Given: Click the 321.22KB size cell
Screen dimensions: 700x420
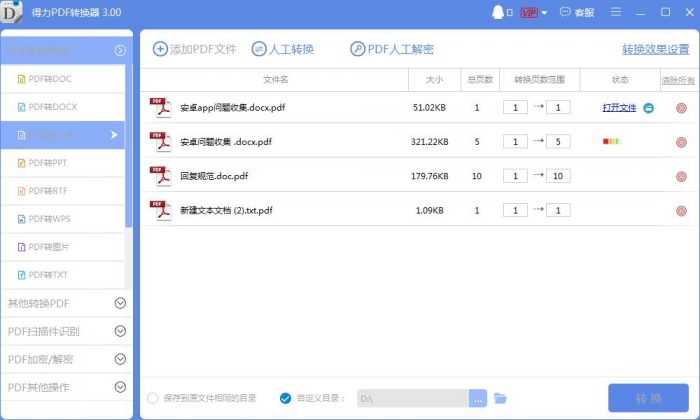Looking at the screenshot, I should [429, 142].
